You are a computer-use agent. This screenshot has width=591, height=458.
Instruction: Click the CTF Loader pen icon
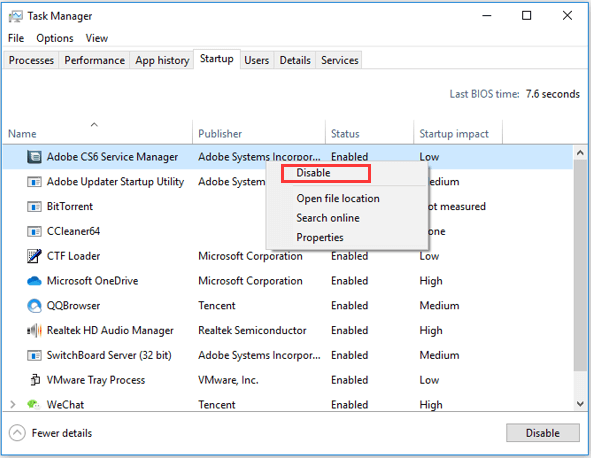click(34, 256)
